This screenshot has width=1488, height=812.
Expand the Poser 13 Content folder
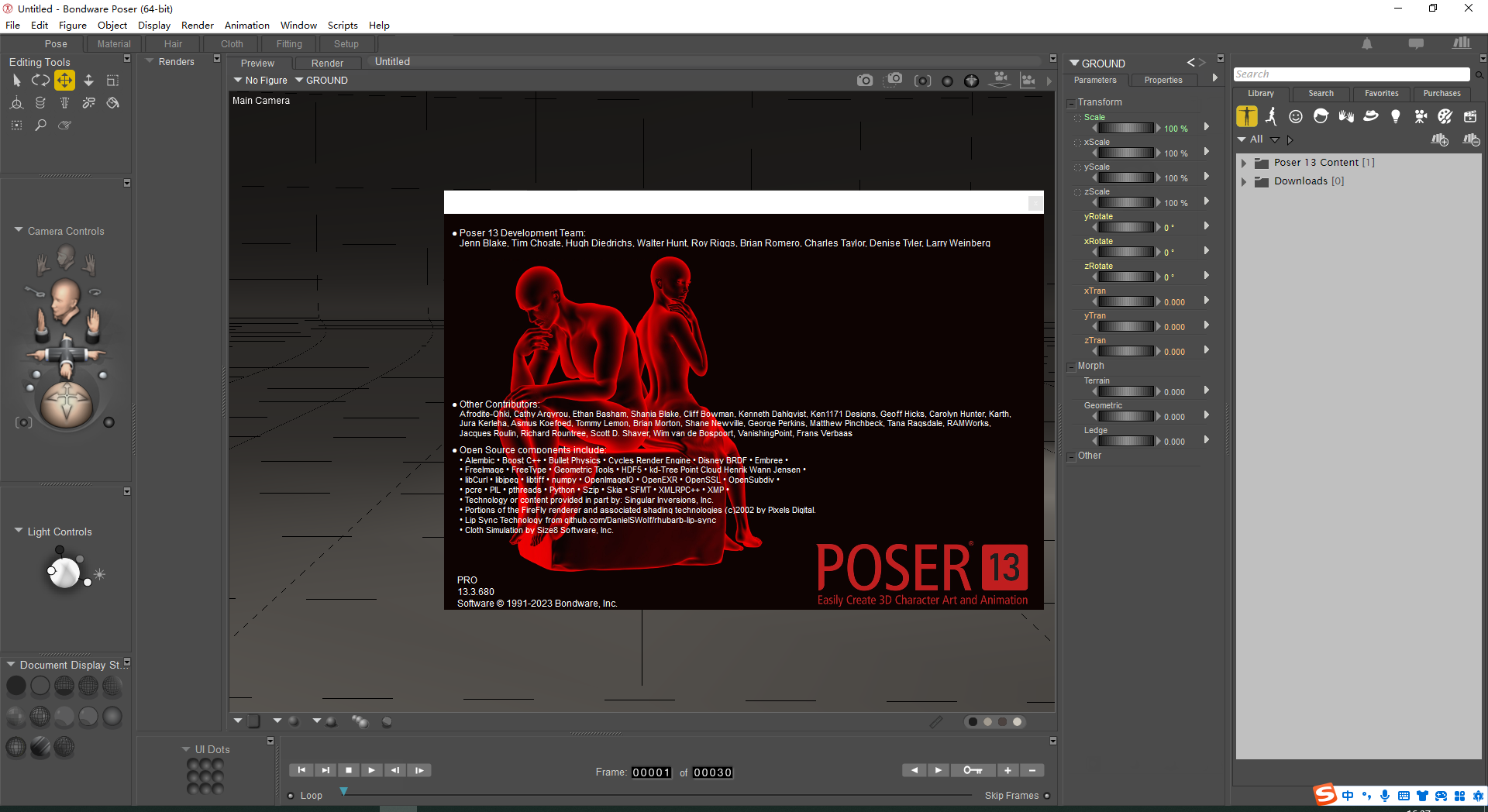[1244, 163]
